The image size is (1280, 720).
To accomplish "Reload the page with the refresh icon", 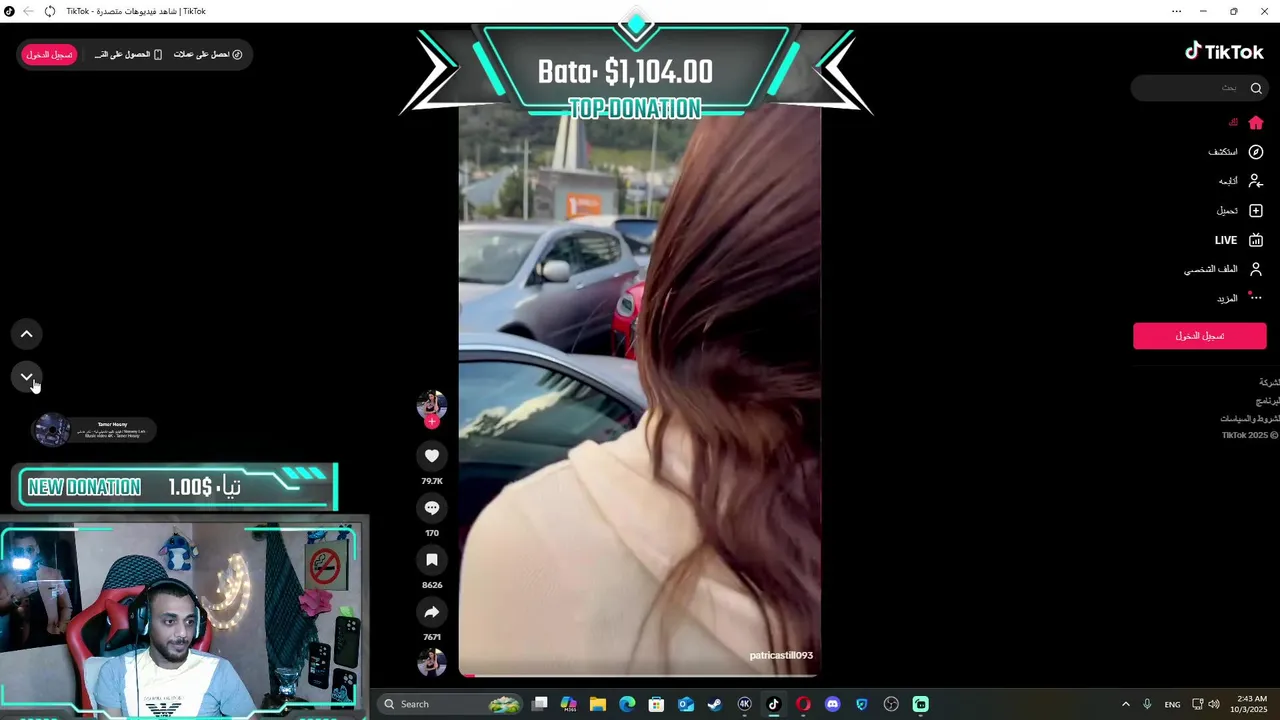I will pyautogui.click(x=50, y=11).
